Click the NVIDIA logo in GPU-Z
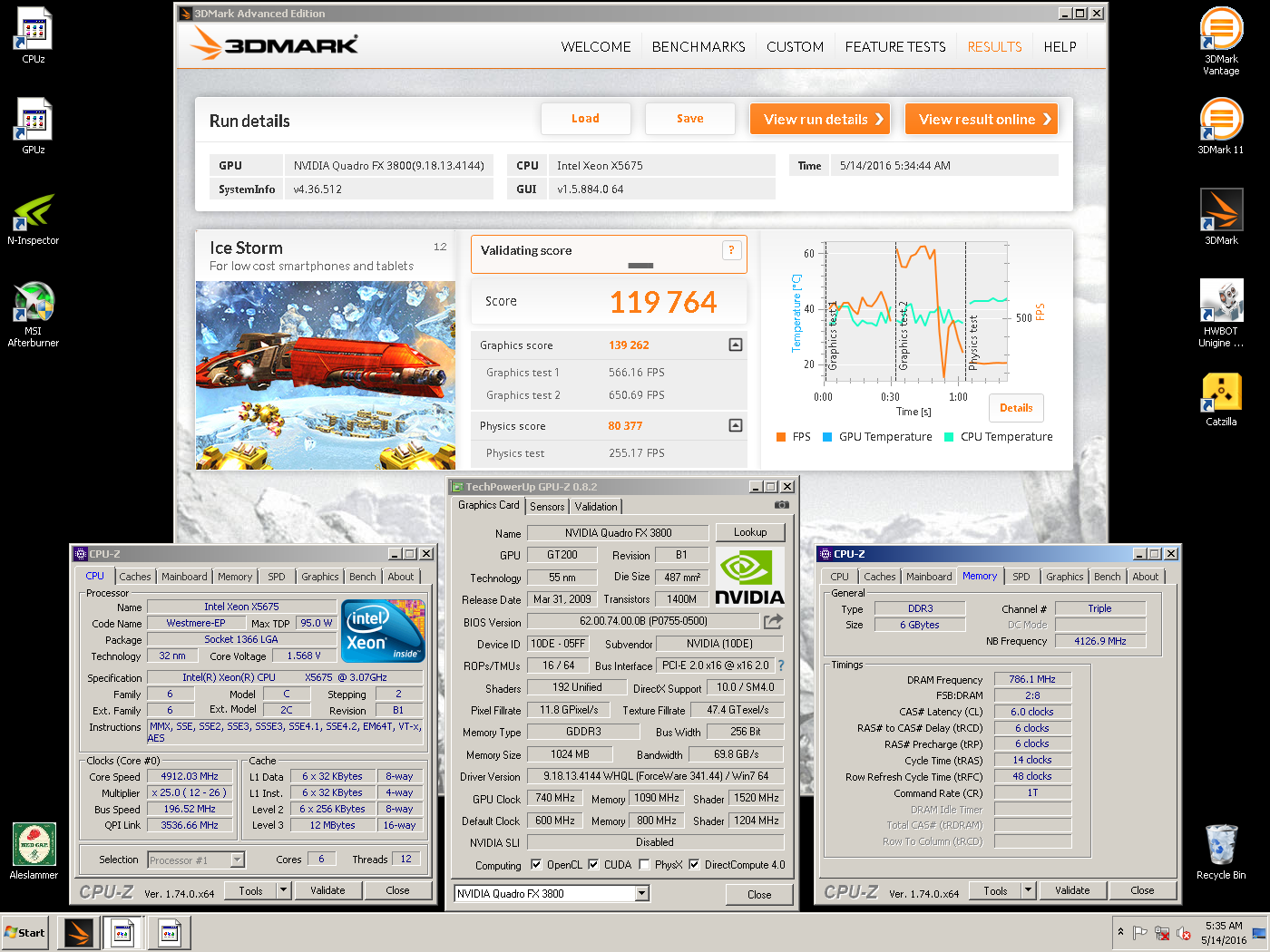This screenshot has height=952, width=1270. [749, 578]
